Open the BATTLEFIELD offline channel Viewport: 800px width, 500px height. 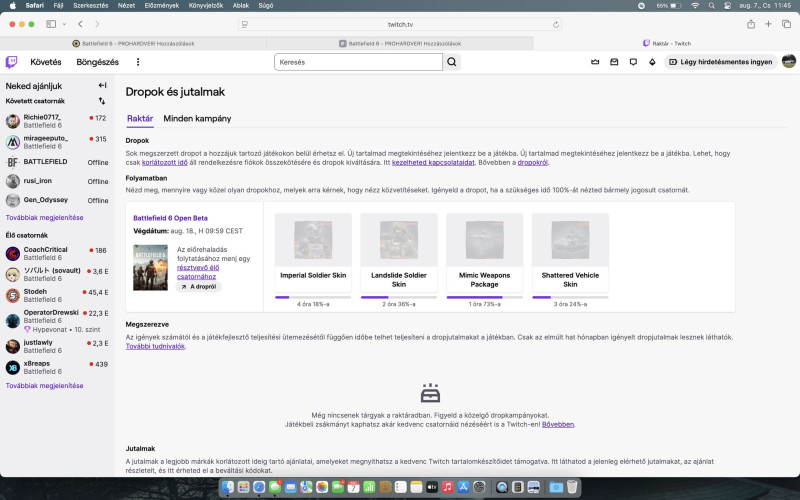point(57,162)
